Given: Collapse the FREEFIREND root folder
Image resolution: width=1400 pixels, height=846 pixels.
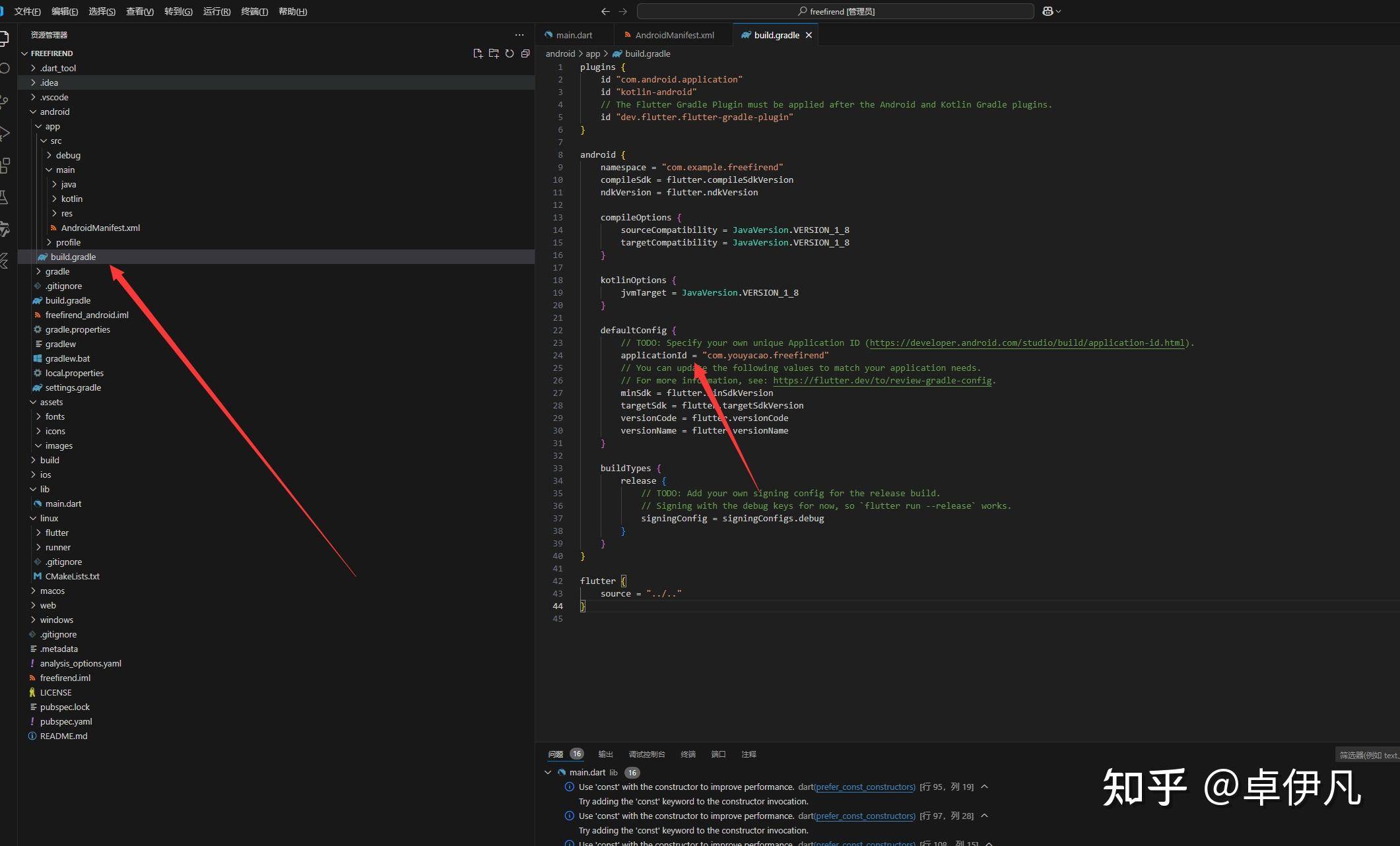Looking at the screenshot, I should 24,53.
